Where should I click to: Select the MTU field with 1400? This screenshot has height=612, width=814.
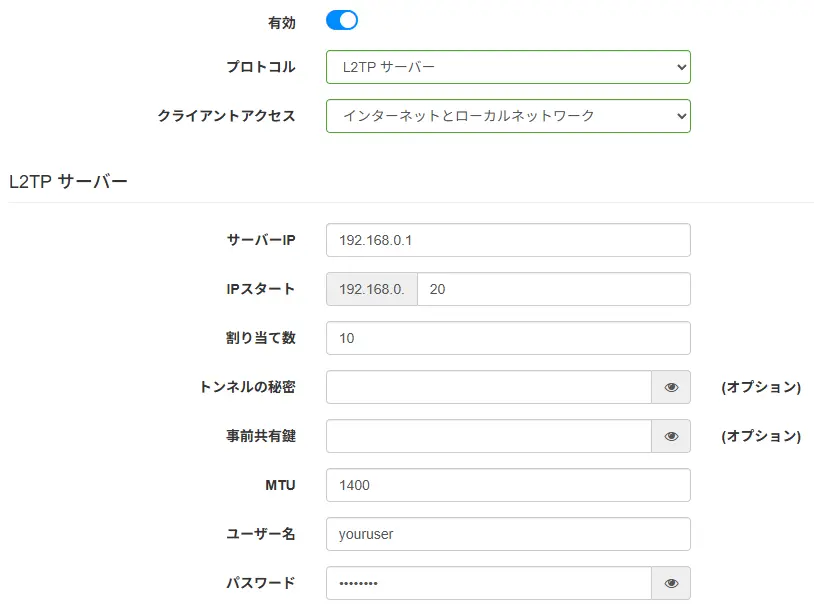(508, 485)
